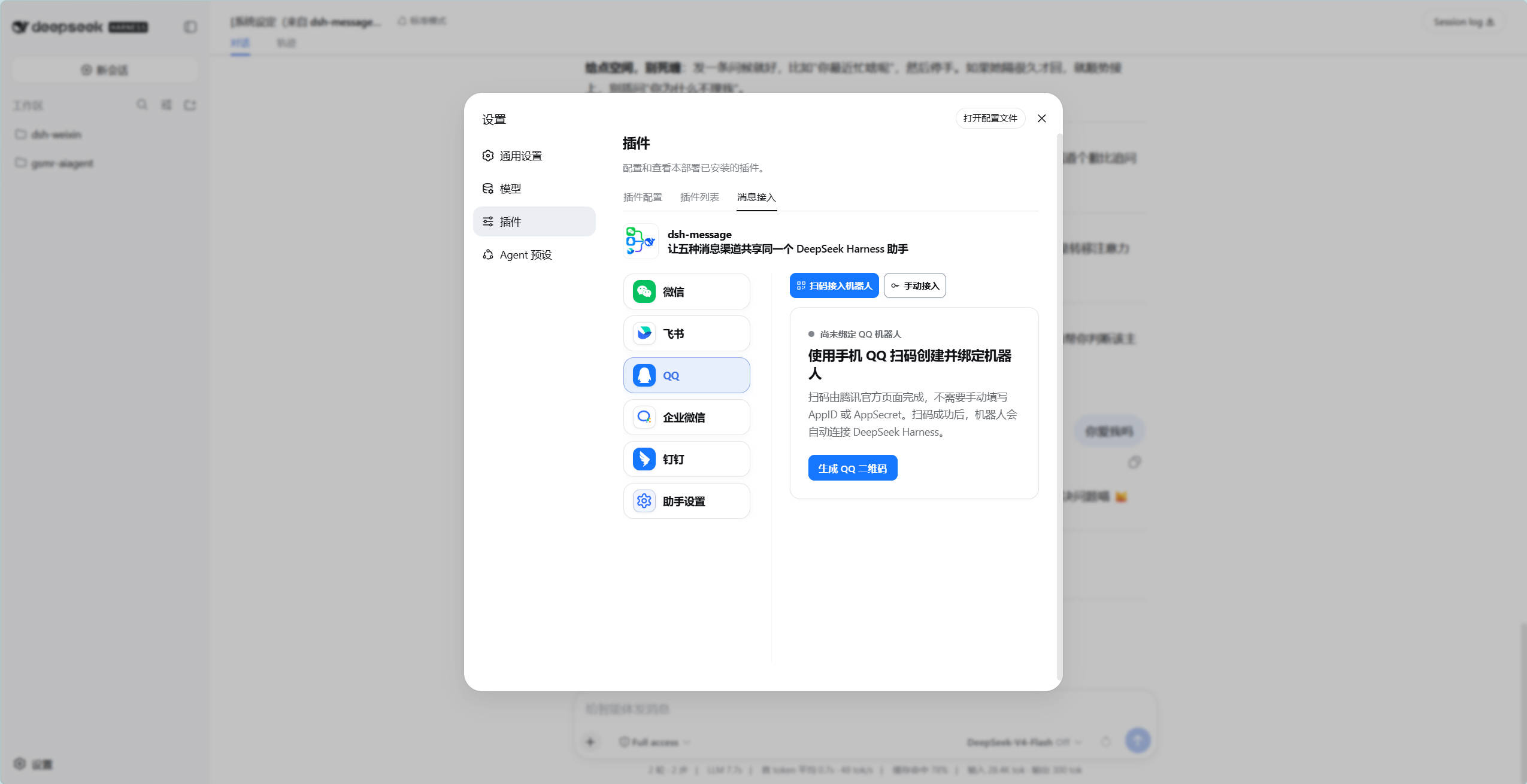The image size is (1527, 784).
Task: Click the chat message input field
Action: point(864,709)
